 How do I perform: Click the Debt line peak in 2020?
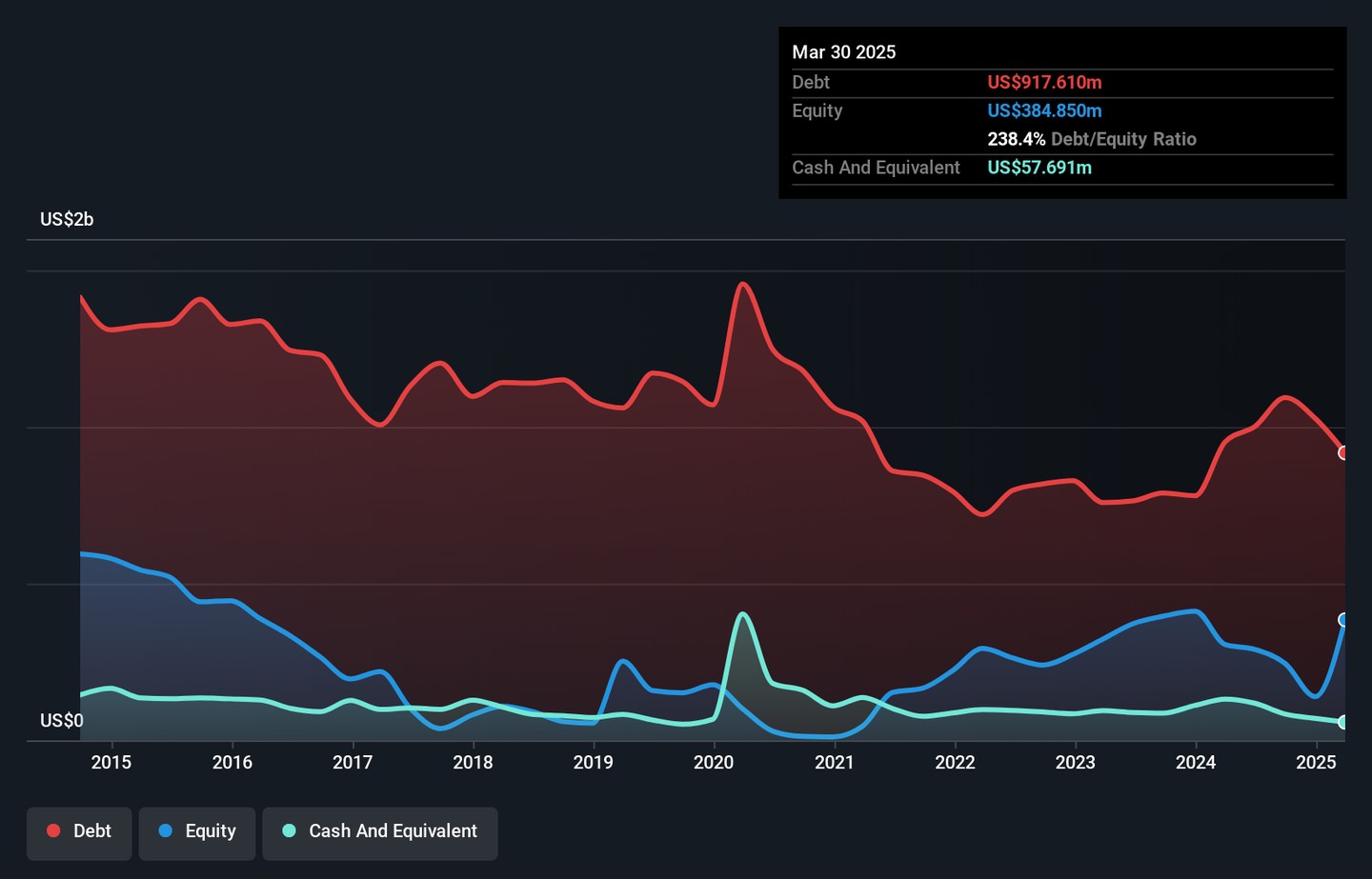pyautogui.click(x=743, y=284)
